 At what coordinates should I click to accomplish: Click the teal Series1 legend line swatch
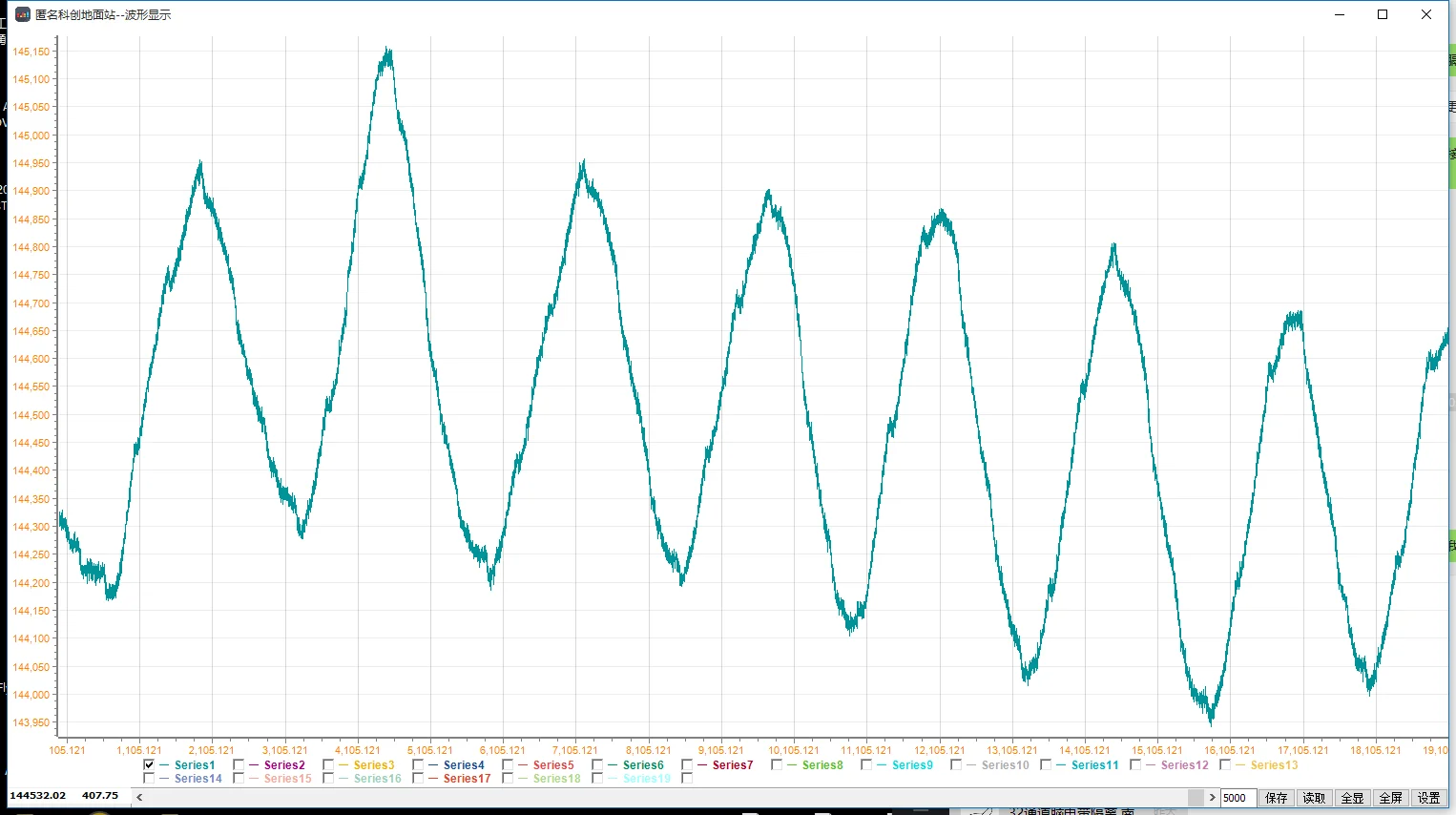tap(164, 765)
